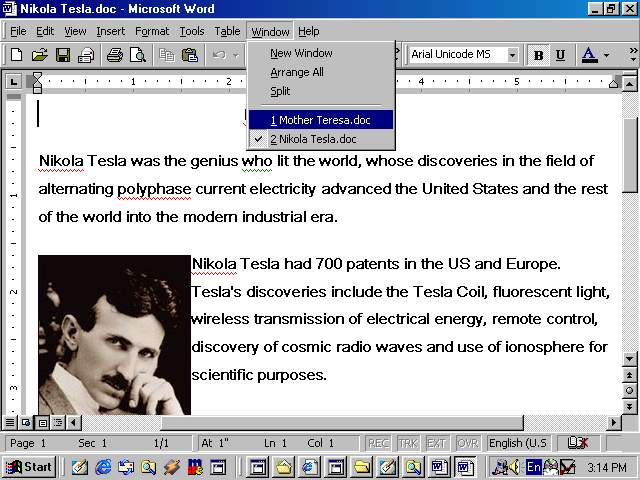Image resolution: width=640 pixels, height=480 pixels.
Task: Click the 3:14 PM clock
Action: pos(606,467)
